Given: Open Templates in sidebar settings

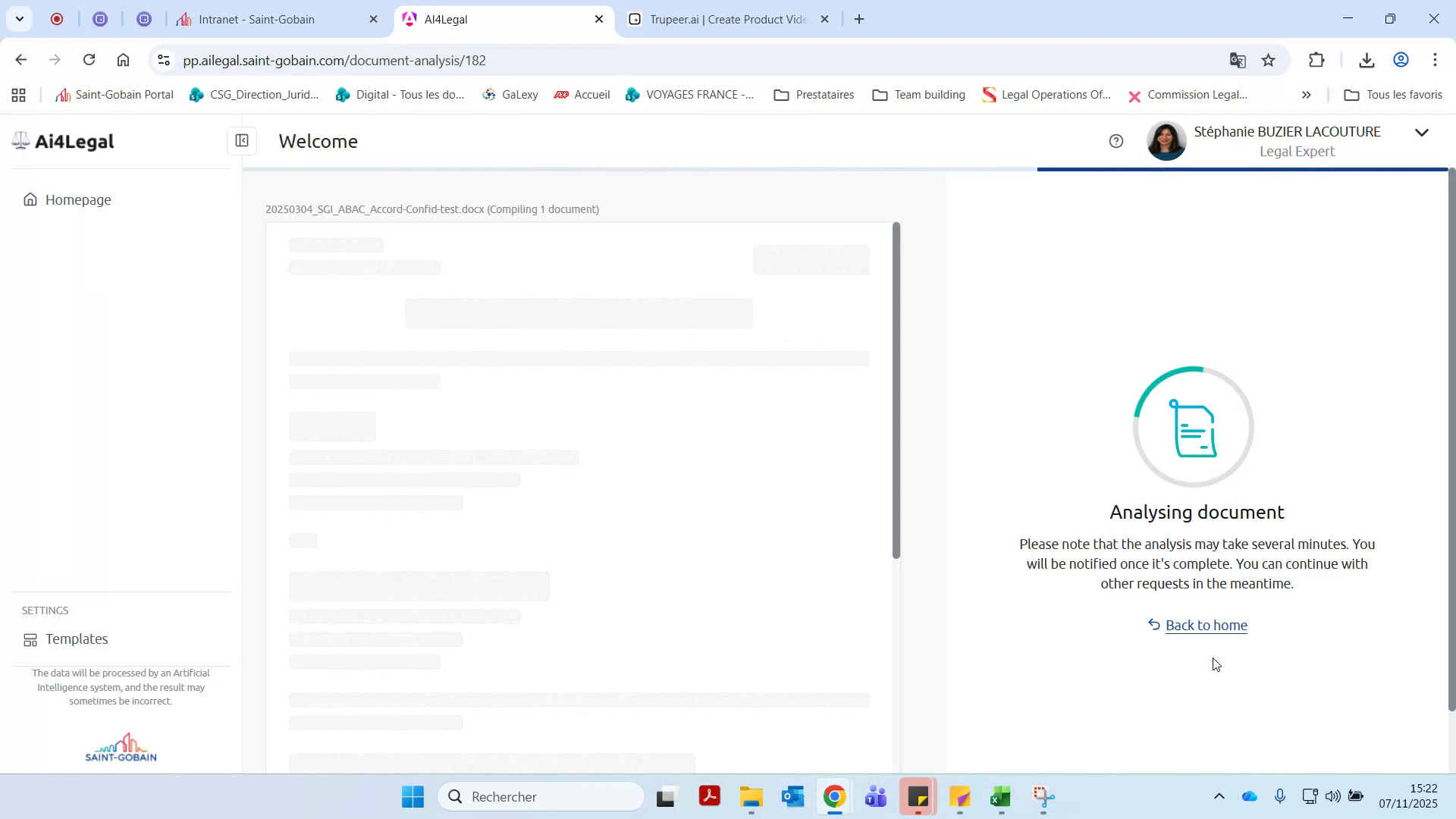Looking at the screenshot, I should (x=76, y=639).
